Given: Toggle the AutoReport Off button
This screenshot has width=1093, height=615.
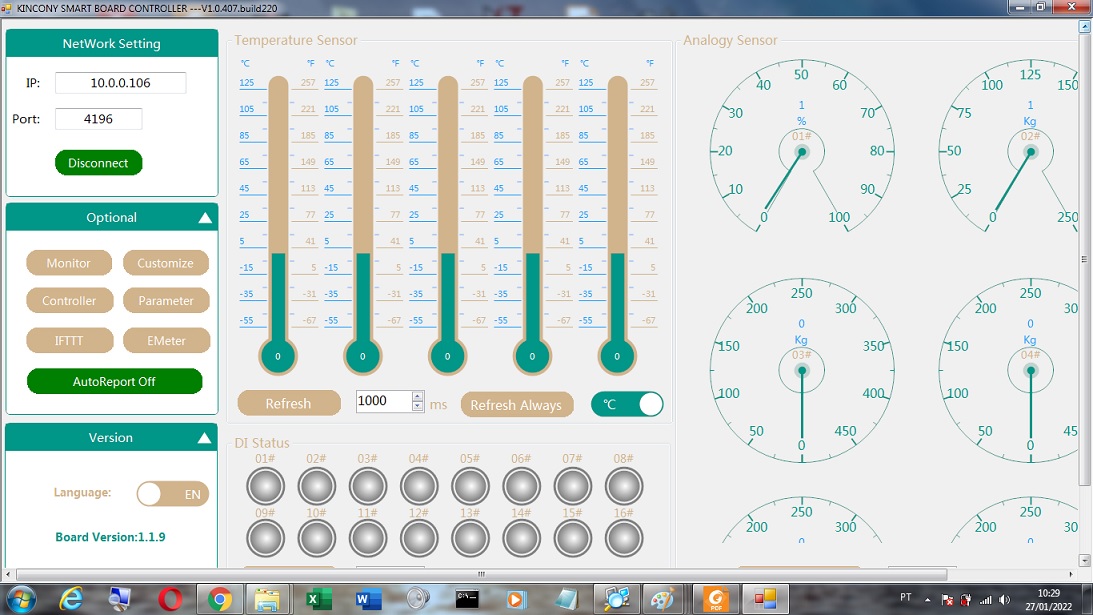Looking at the screenshot, I should pyautogui.click(x=114, y=382).
